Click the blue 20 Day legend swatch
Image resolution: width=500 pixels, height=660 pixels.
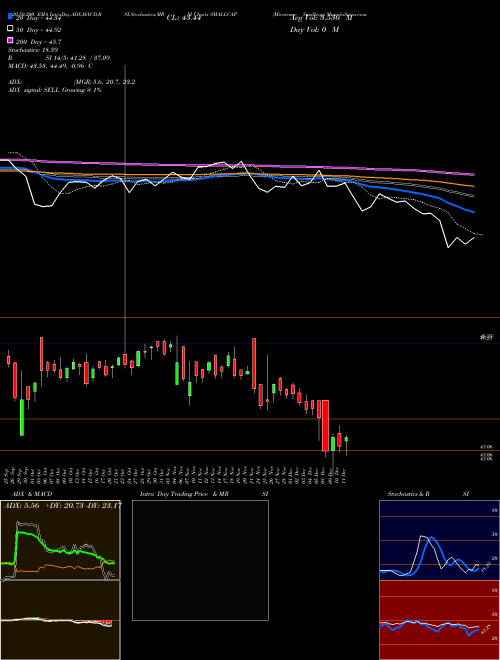[x=11, y=18]
